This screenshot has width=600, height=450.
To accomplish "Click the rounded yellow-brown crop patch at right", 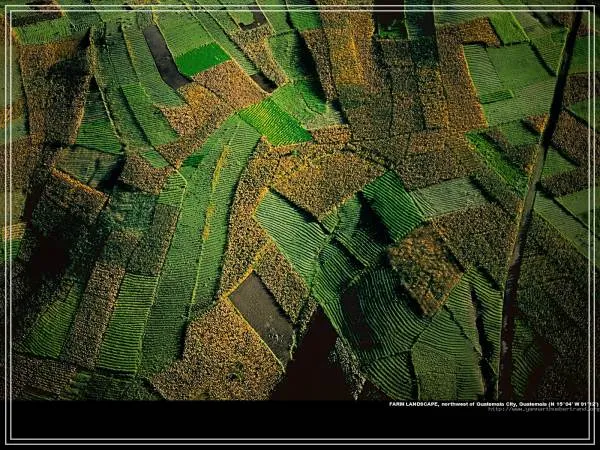I will [x=424, y=265].
